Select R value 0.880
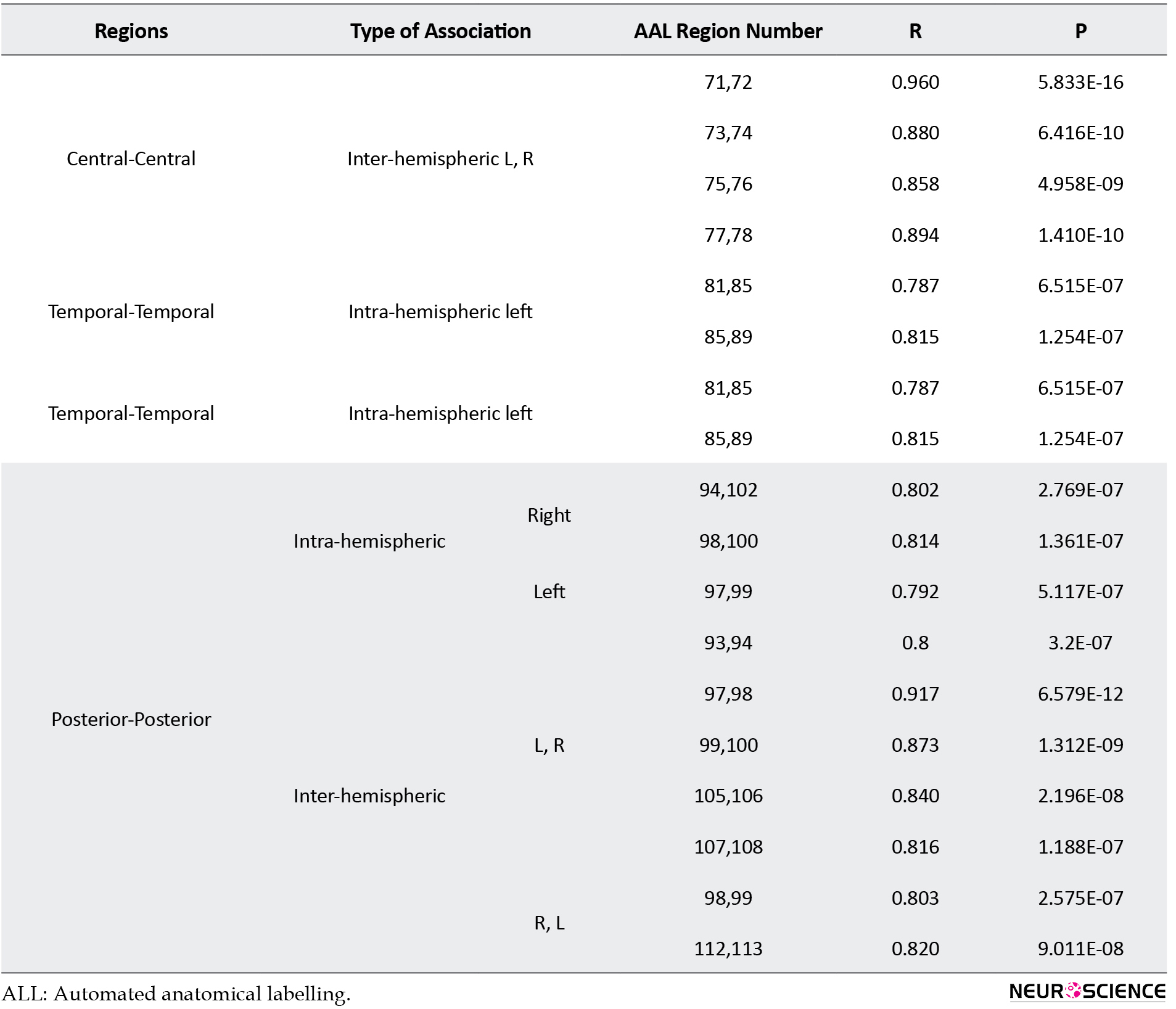 coord(915,133)
